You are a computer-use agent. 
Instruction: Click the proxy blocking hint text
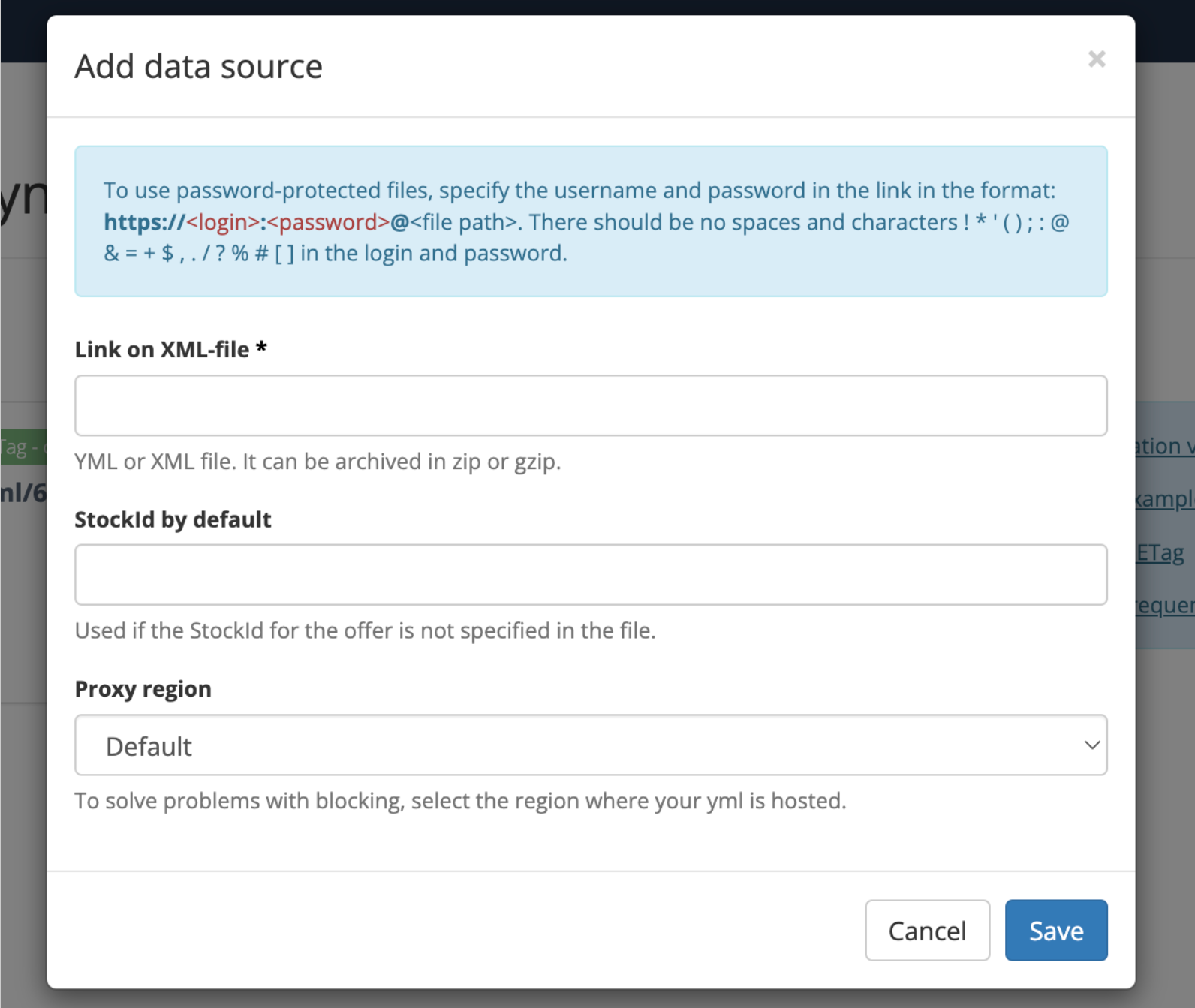pos(460,801)
